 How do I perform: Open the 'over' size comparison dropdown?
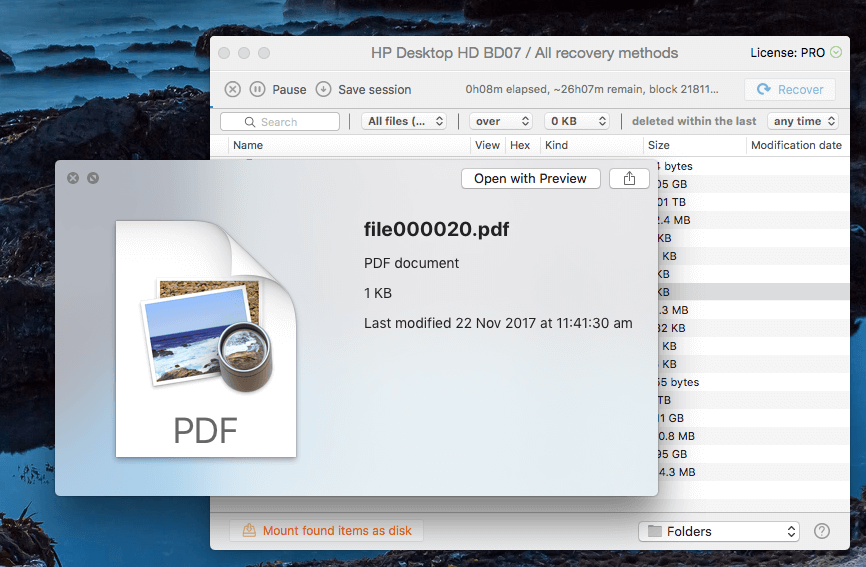point(500,121)
